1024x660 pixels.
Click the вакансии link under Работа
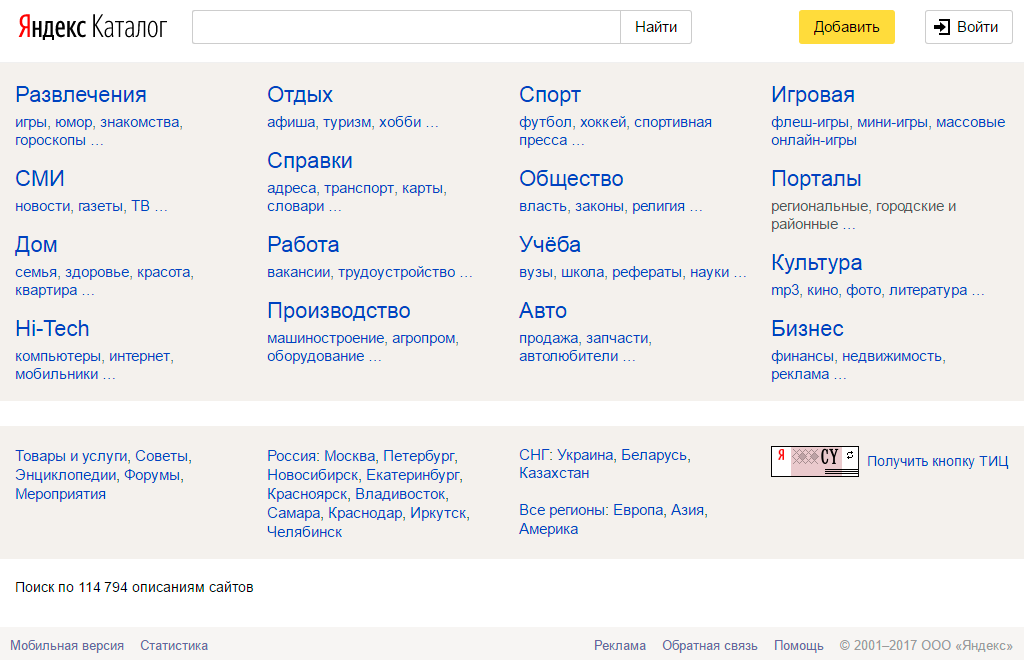(x=298, y=272)
